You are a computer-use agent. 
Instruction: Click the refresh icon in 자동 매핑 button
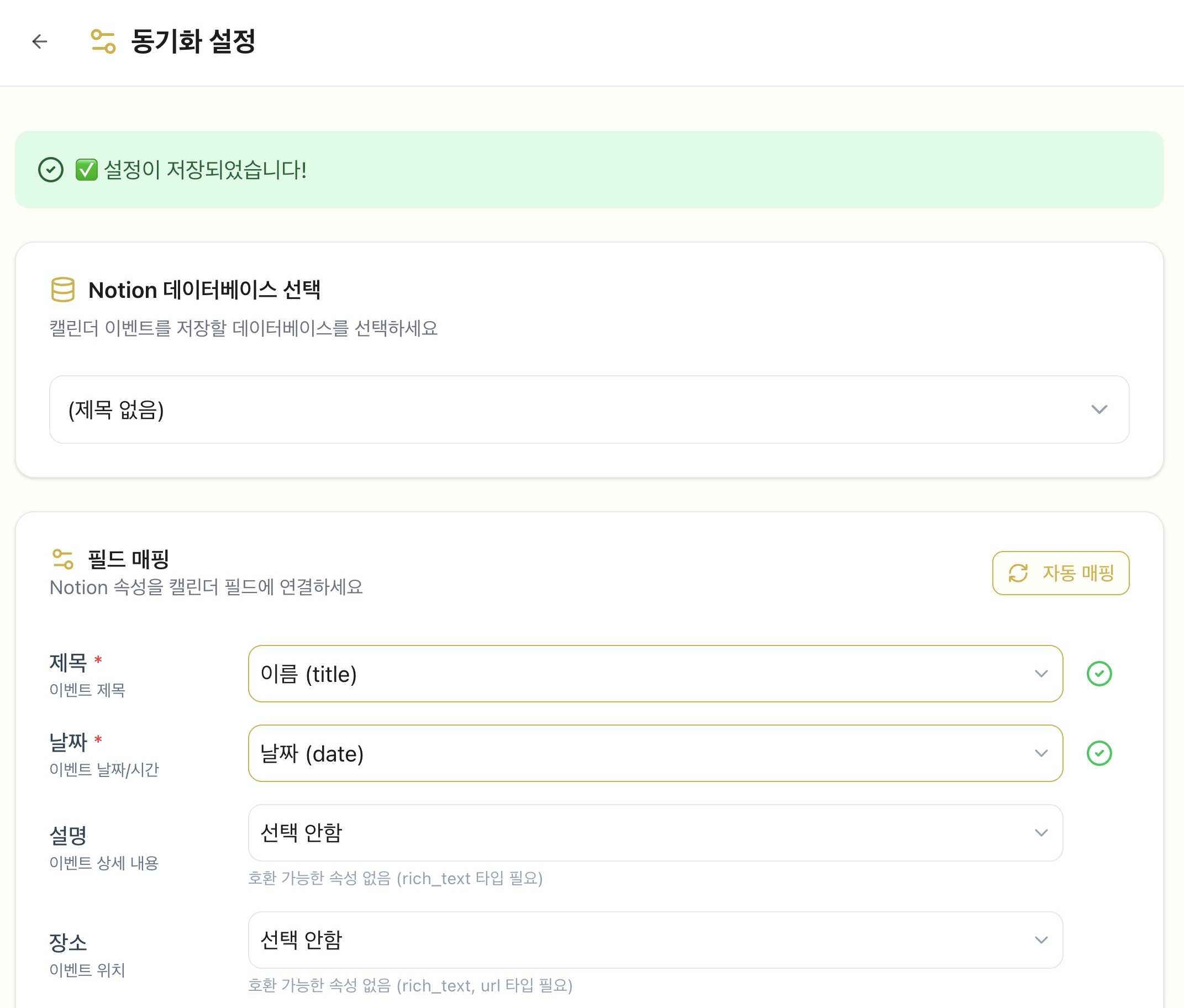pyautogui.click(x=1018, y=573)
